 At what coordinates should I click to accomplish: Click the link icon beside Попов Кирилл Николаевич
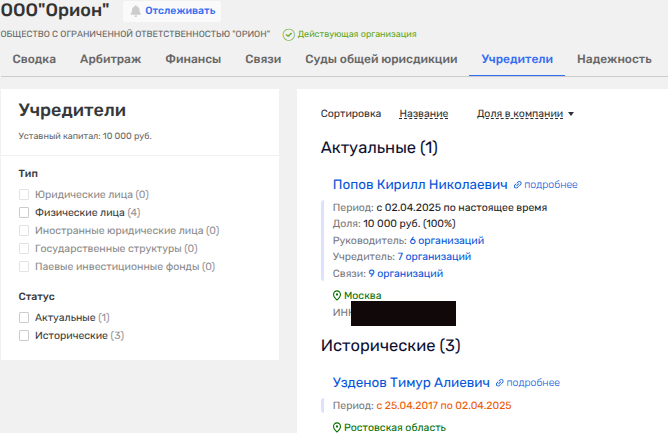click(518, 185)
